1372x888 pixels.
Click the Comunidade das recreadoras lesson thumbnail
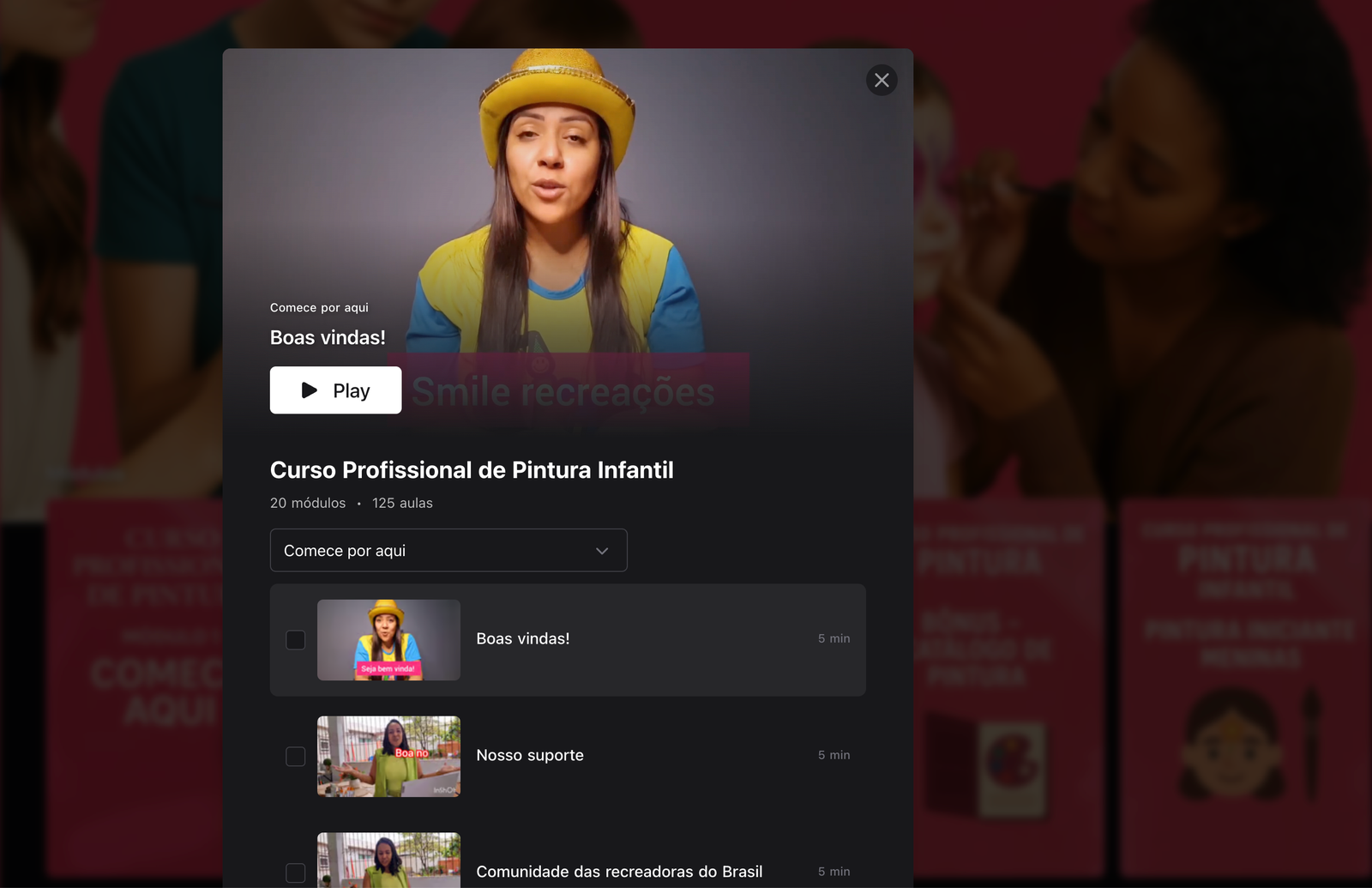[x=388, y=861]
